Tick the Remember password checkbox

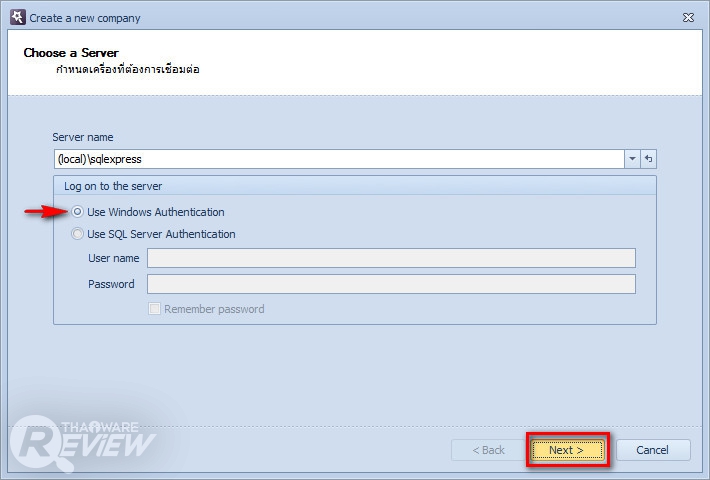point(154,309)
